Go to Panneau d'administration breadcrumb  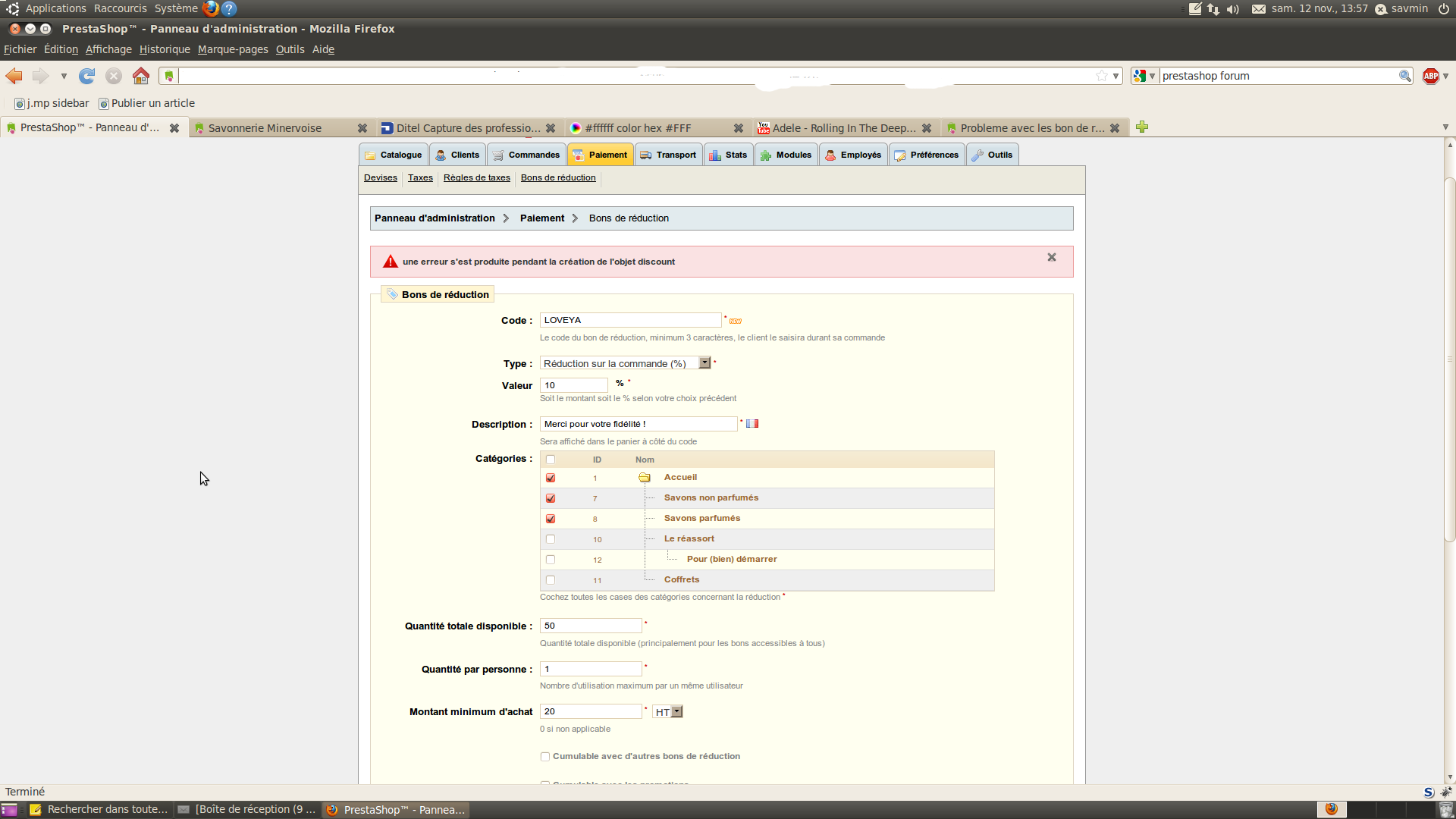(x=435, y=218)
